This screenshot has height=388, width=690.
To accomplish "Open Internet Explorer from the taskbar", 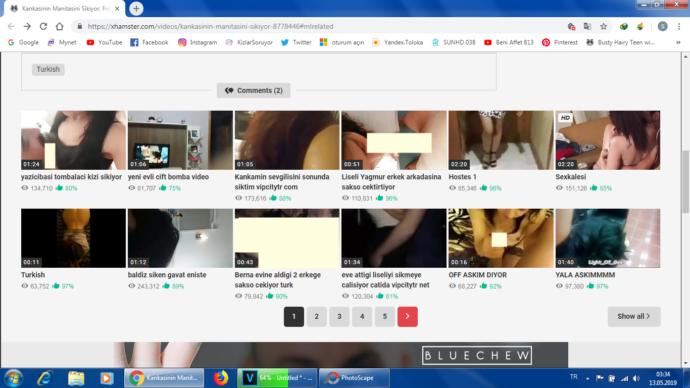I will click(44, 378).
